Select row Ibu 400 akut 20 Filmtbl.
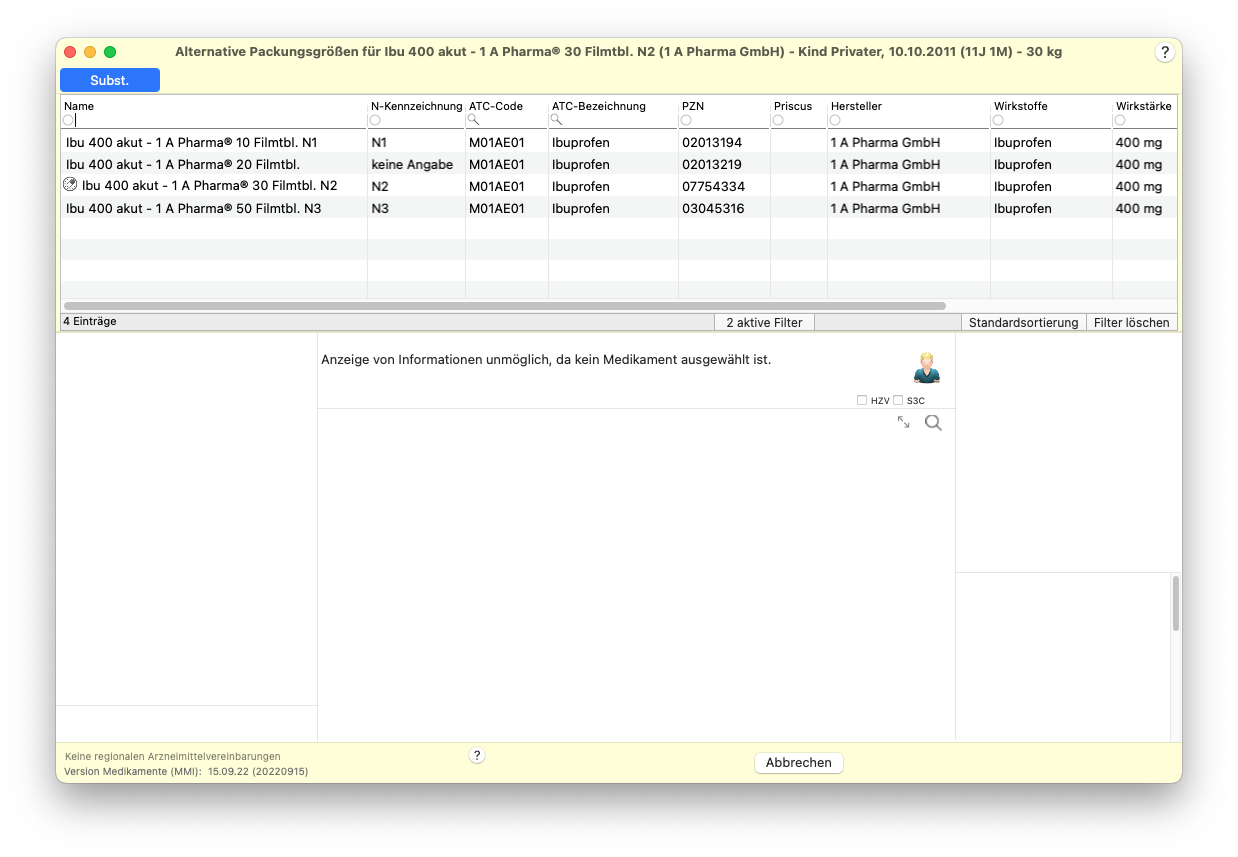 618,164
